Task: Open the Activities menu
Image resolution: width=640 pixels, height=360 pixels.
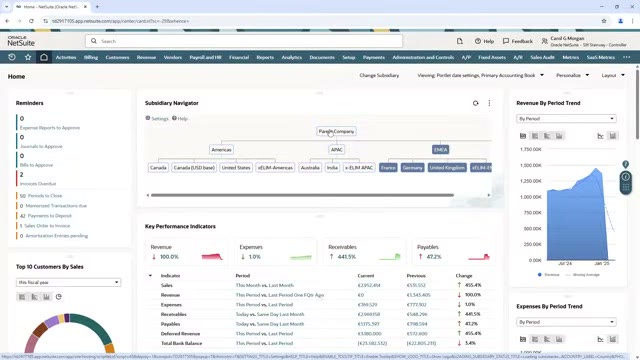Action: point(66,57)
